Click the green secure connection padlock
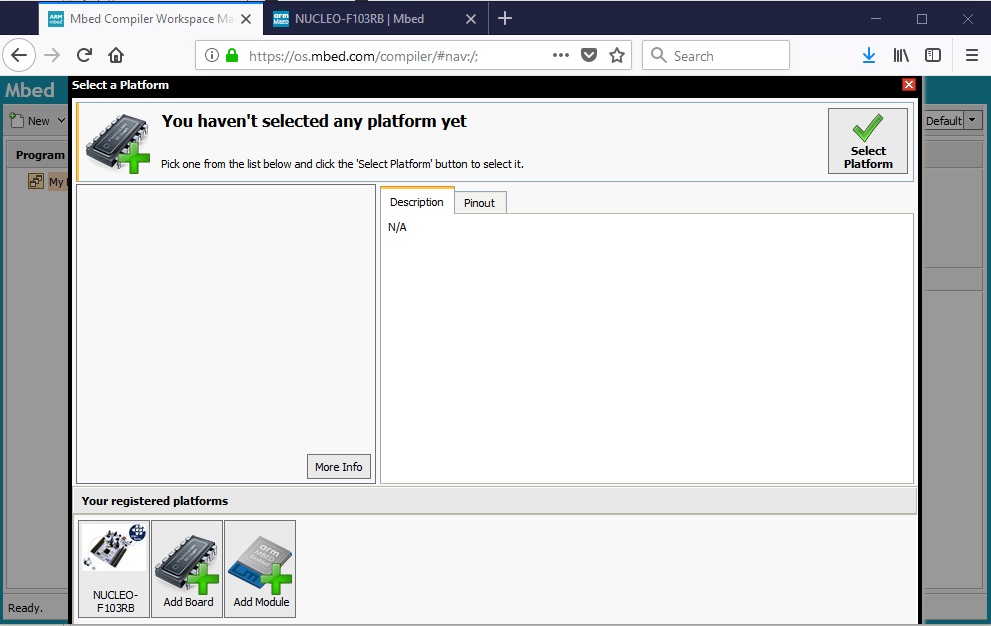The image size is (991, 626). pos(232,55)
